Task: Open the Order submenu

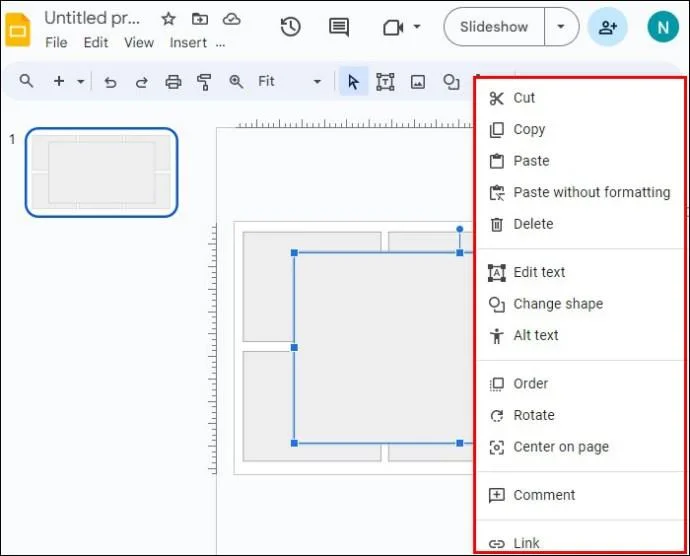Action: tap(580, 384)
